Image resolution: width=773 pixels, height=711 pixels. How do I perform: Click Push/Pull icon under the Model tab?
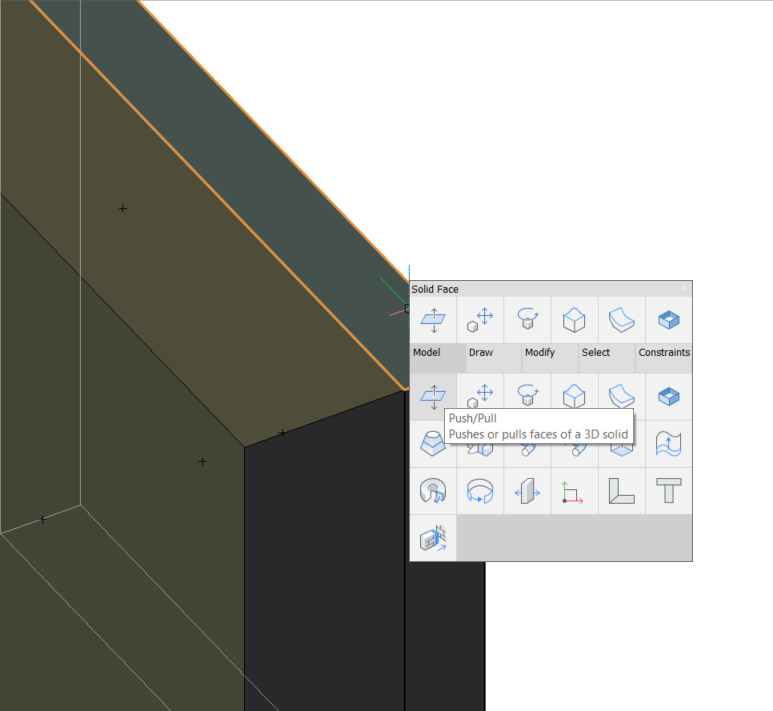pos(433,396)
